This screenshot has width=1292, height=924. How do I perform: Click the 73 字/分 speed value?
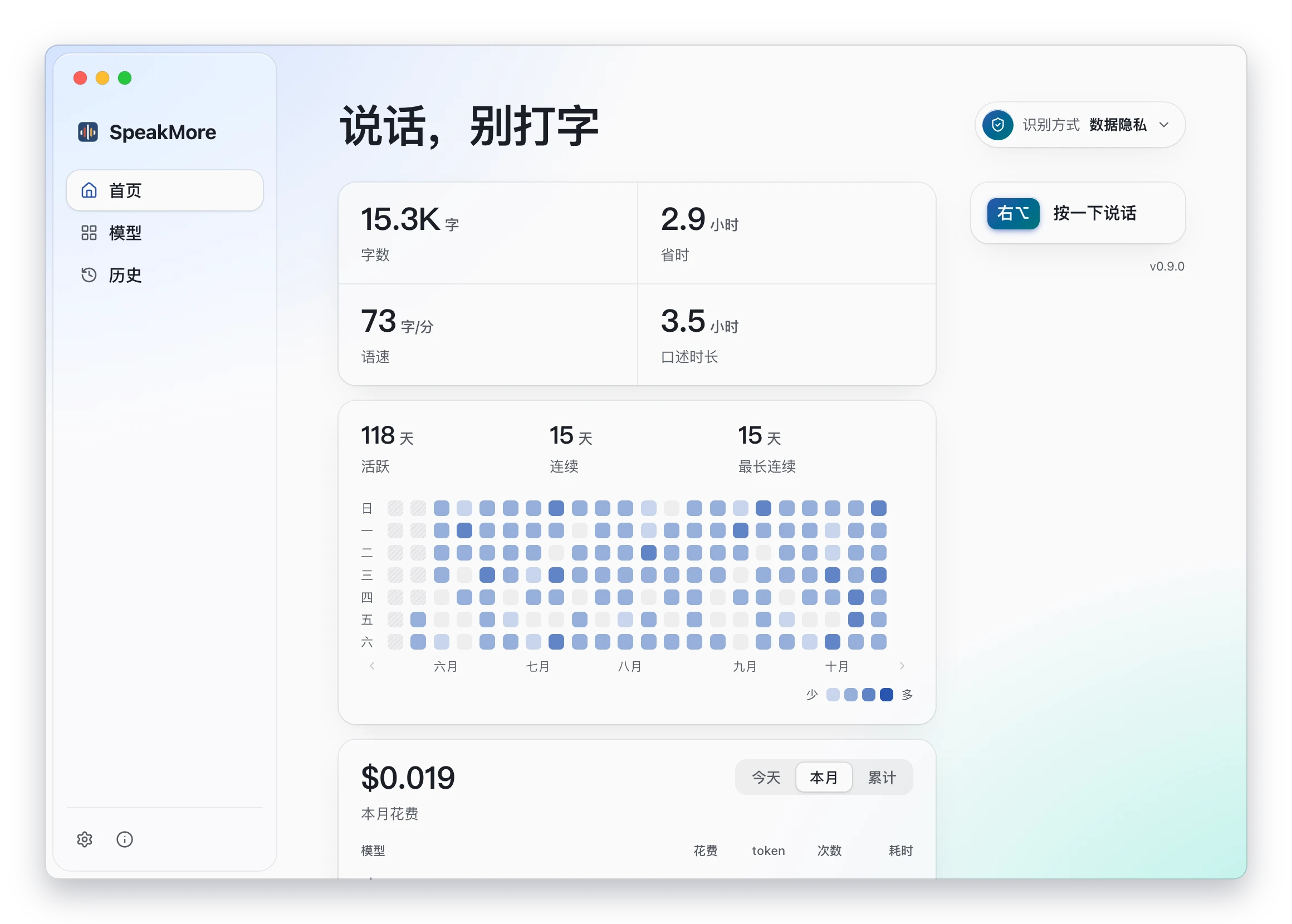397,322
